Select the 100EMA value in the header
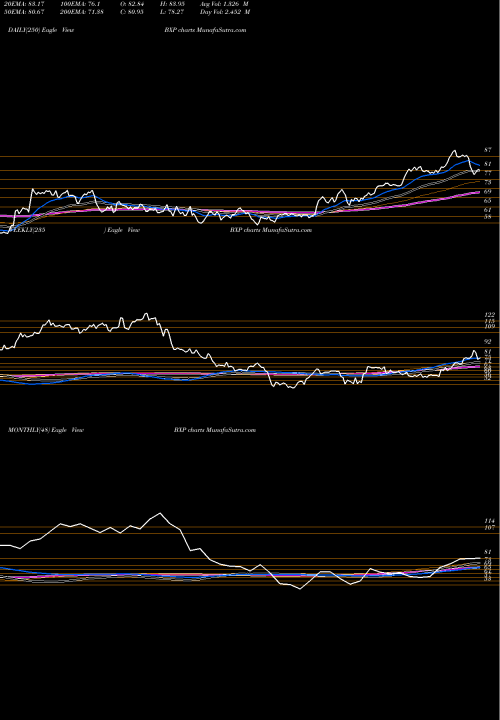This screenshot has width=500, height=720. pyautogui.click(x=82, y=3)
